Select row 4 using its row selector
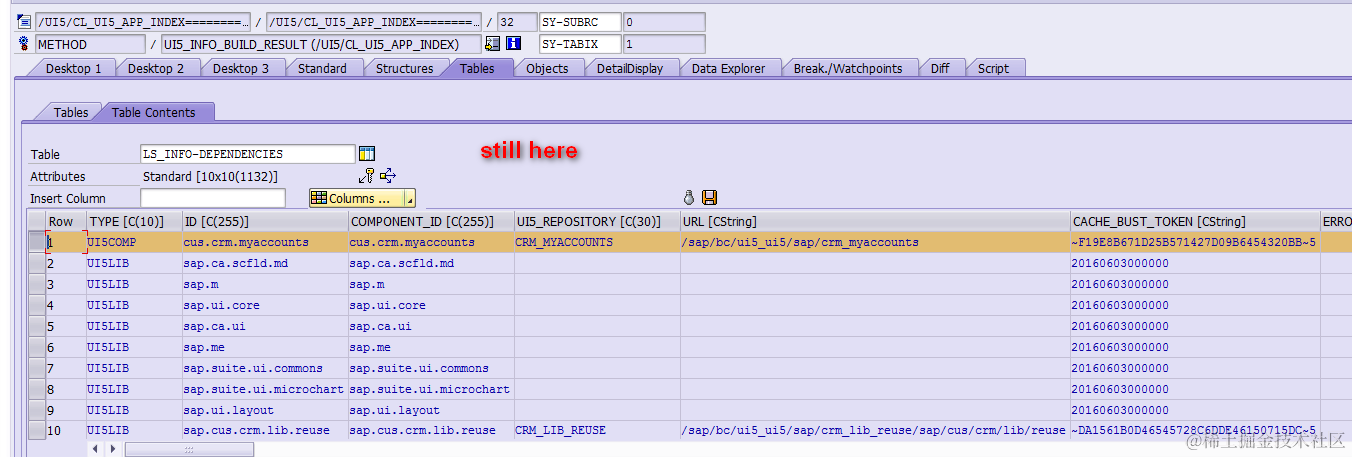Screen dimensions: 1352x457 (x=36, y=305)
